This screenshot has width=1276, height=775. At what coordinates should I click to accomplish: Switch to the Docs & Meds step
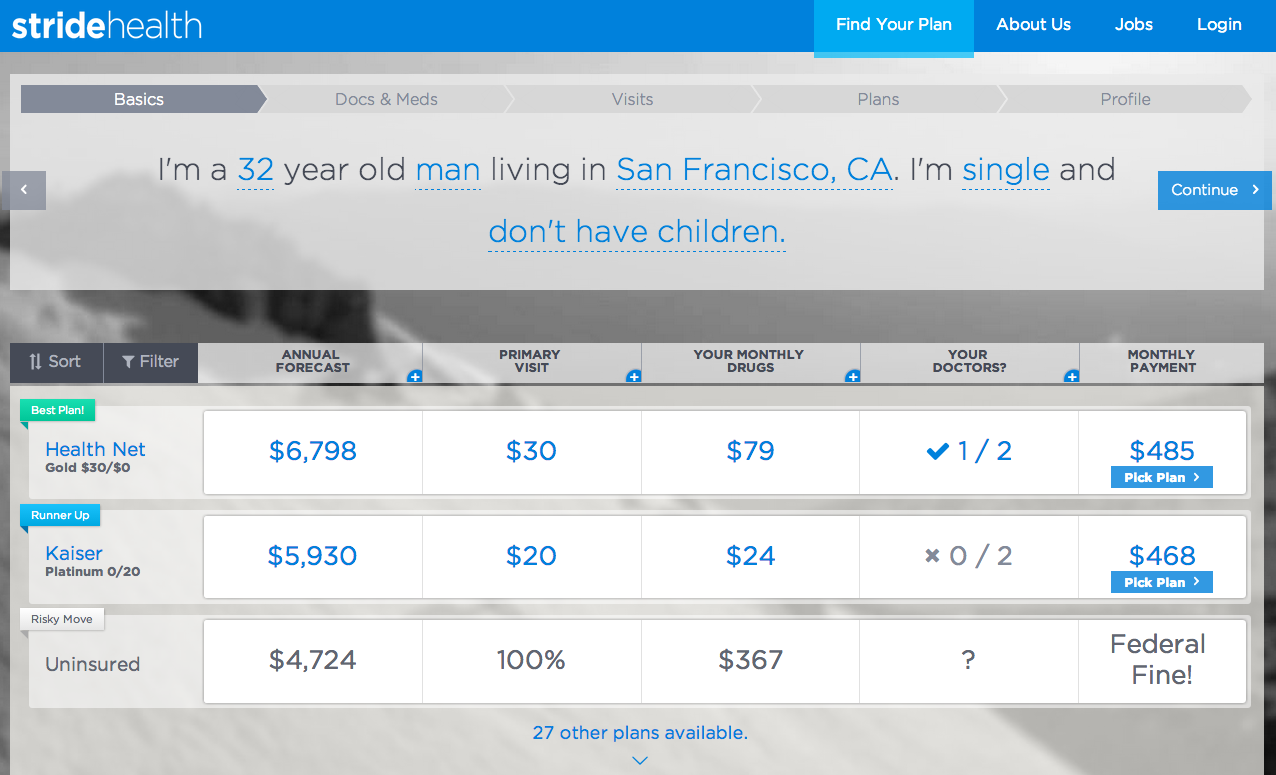click(x=386, y=99)
